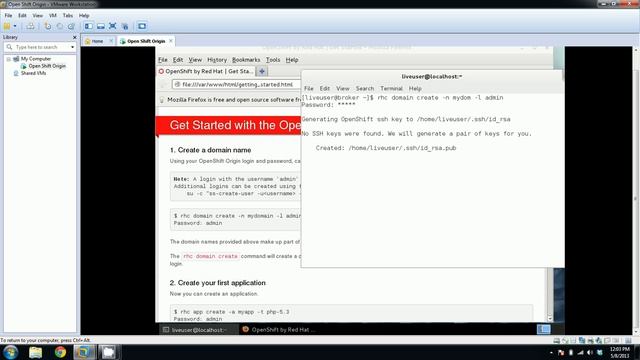The width and height of the screenshot is (640, 360).
Task: Toggle the console view toolbar icon
Action: click(x=142, y=26)
